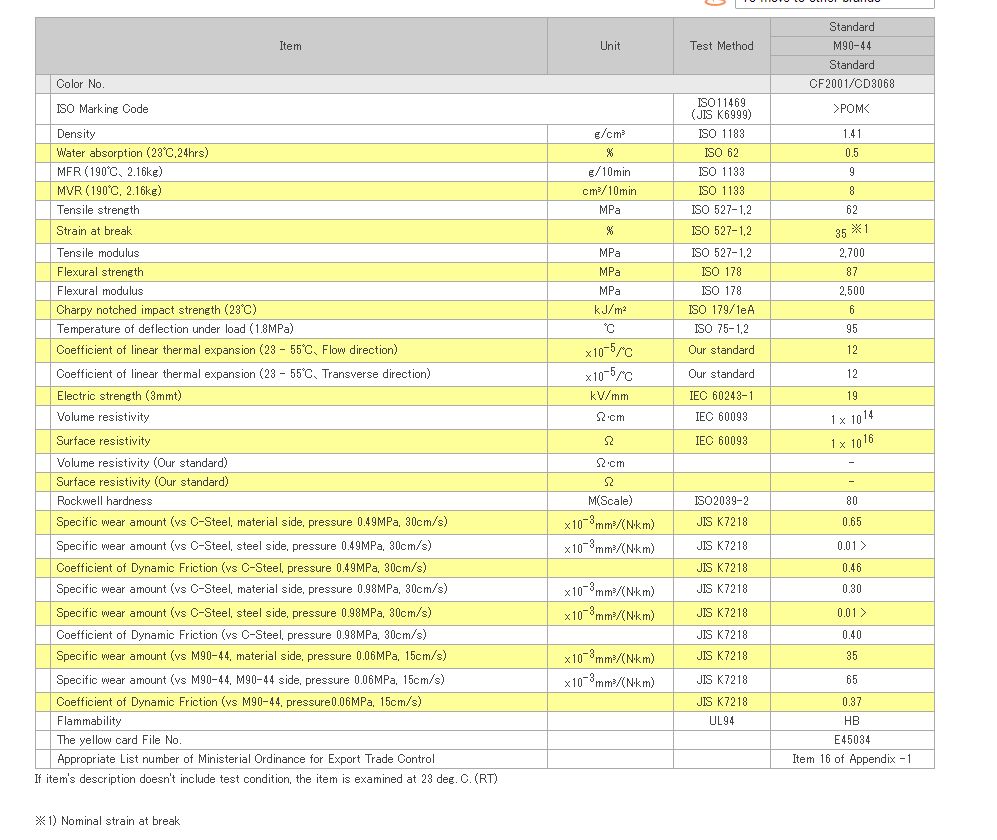997x840 pixels.
Task: Click 'Surface resistivity (Our standard)' label
Action: tap(142, 483)
